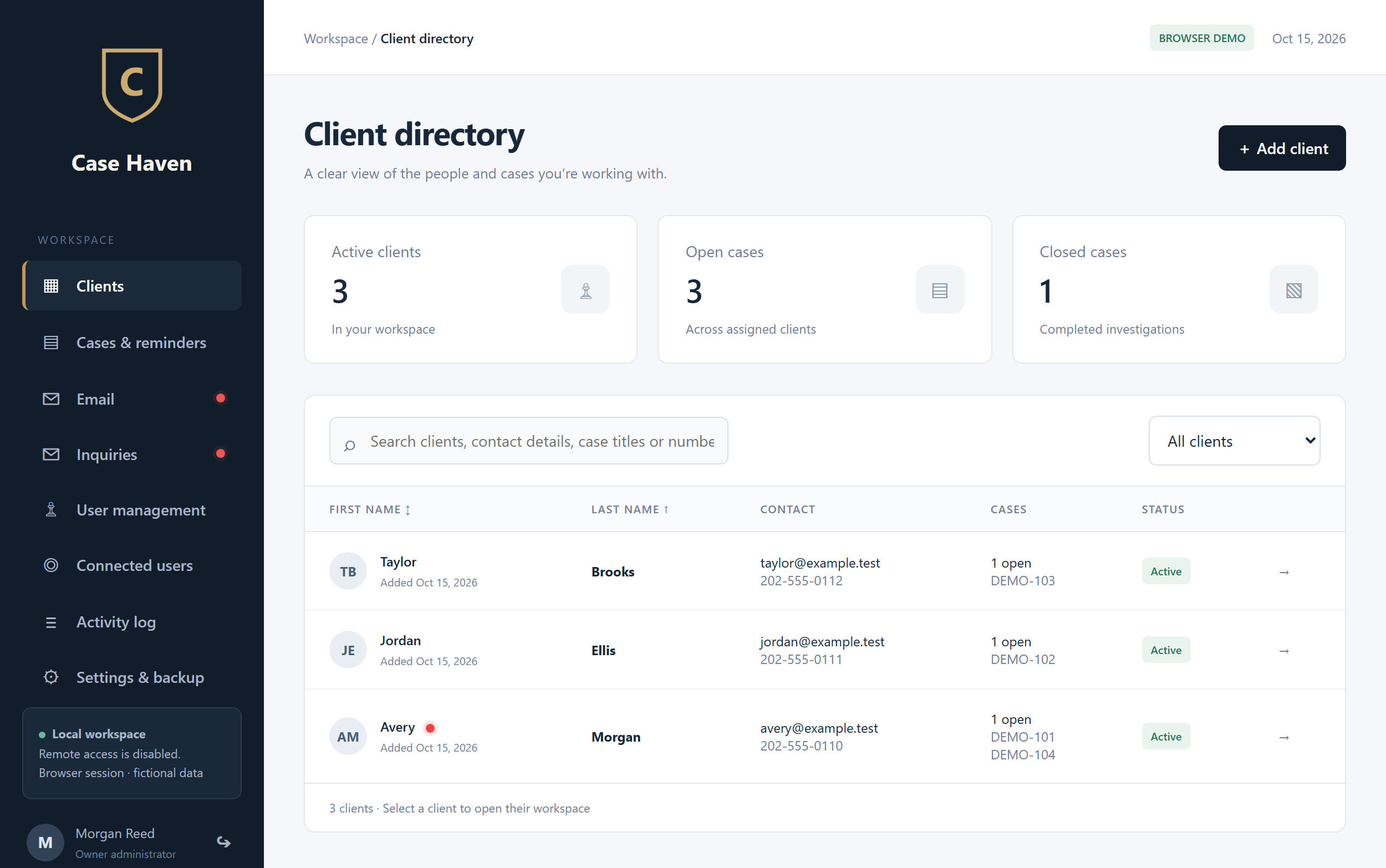Image resolution: width=1386 pixels, height=868 pixels.
Task: Open the Activity log section
Action: point(132,622)
